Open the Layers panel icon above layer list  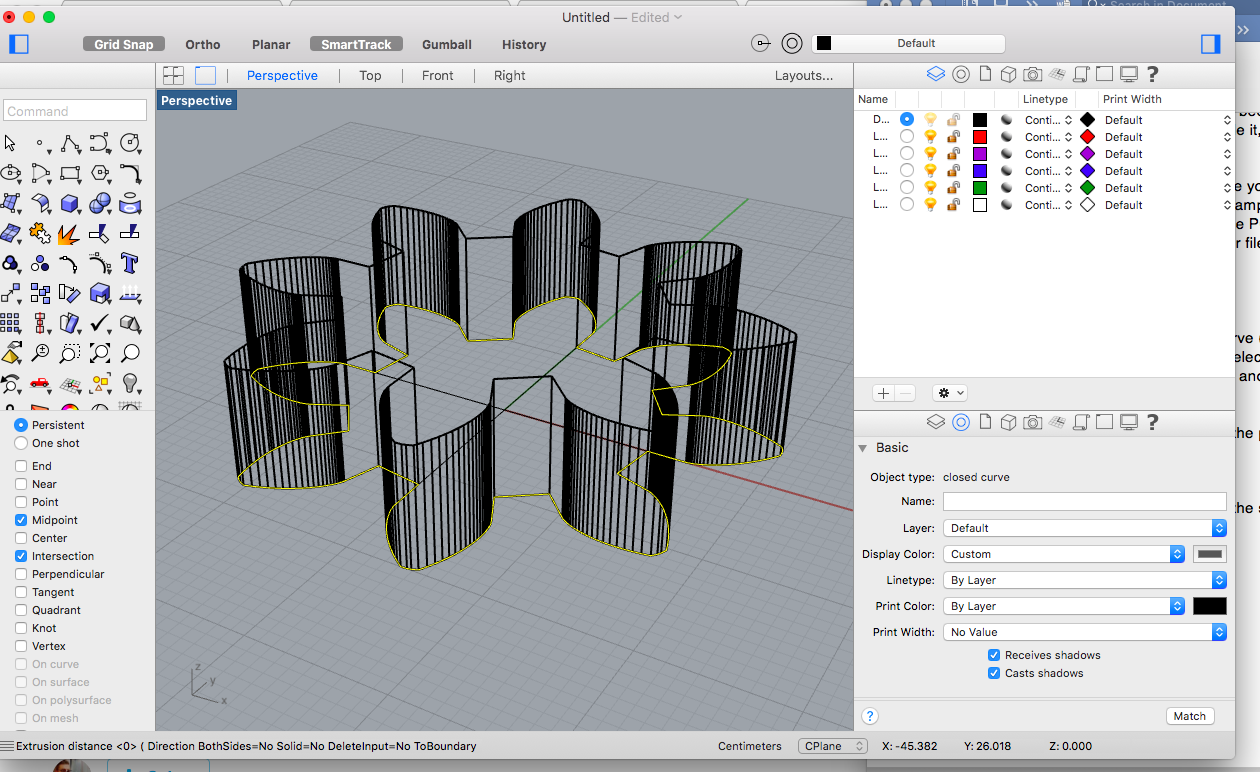tap(935, 74)
